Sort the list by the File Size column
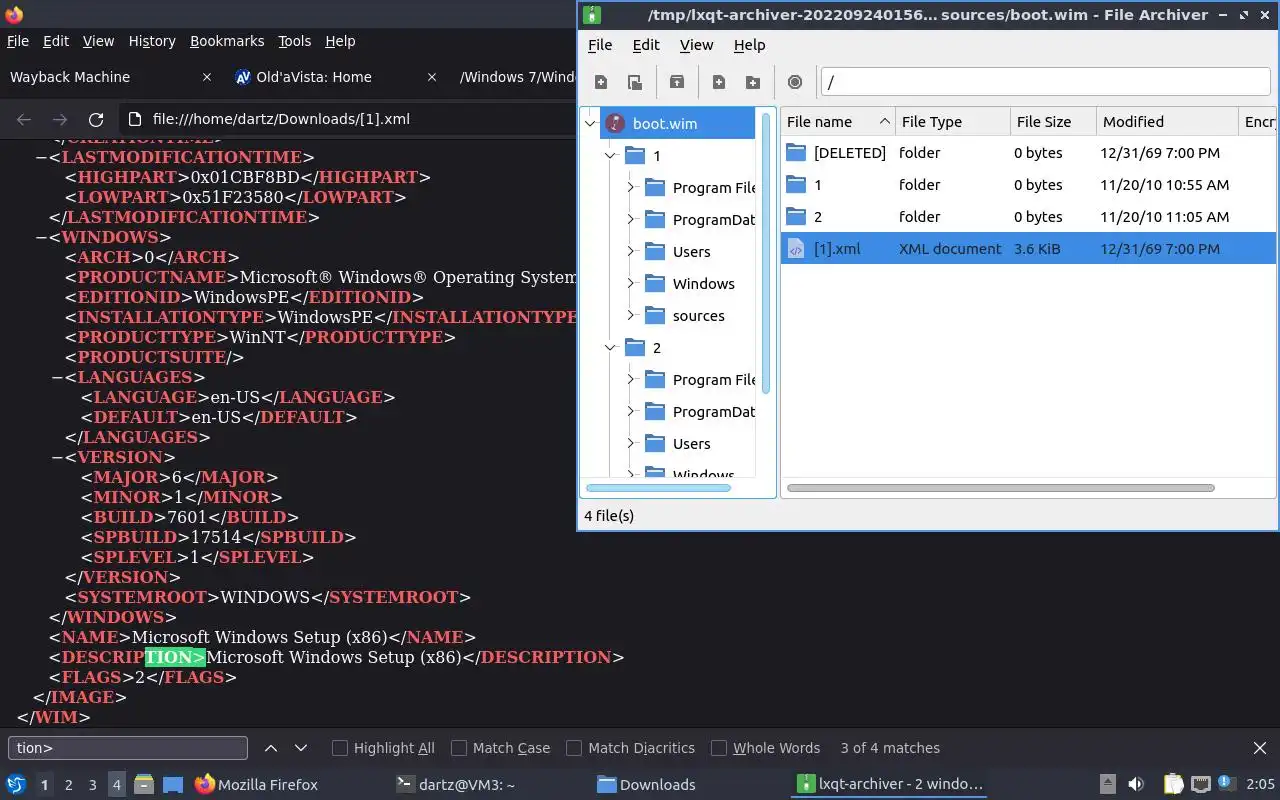The width and height of the screenshot is (1280, 800). [1053, 122]
